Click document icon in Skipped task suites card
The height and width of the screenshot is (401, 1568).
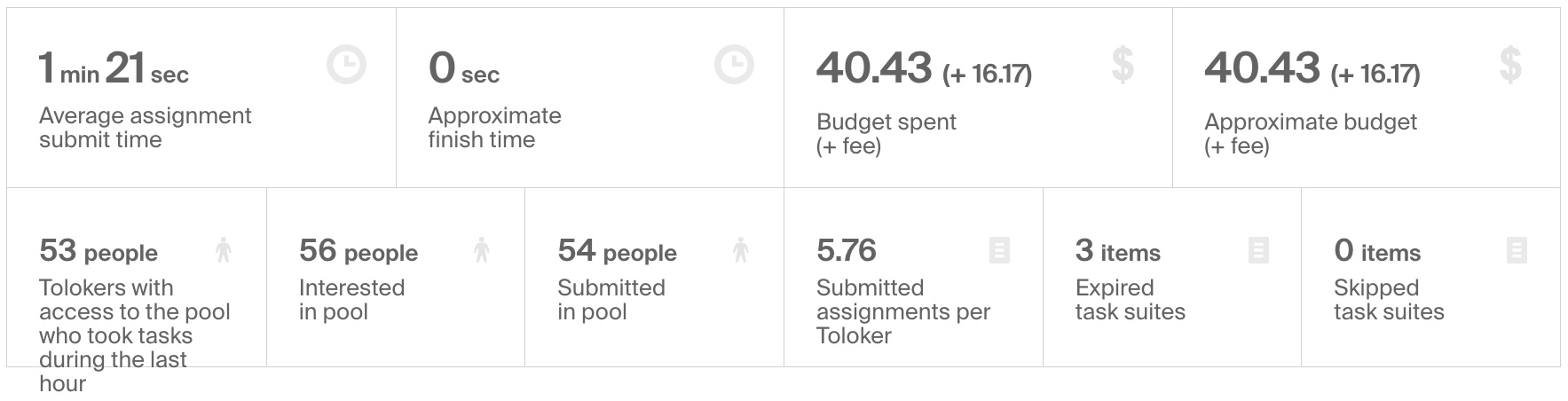(x=1517, y=251)
